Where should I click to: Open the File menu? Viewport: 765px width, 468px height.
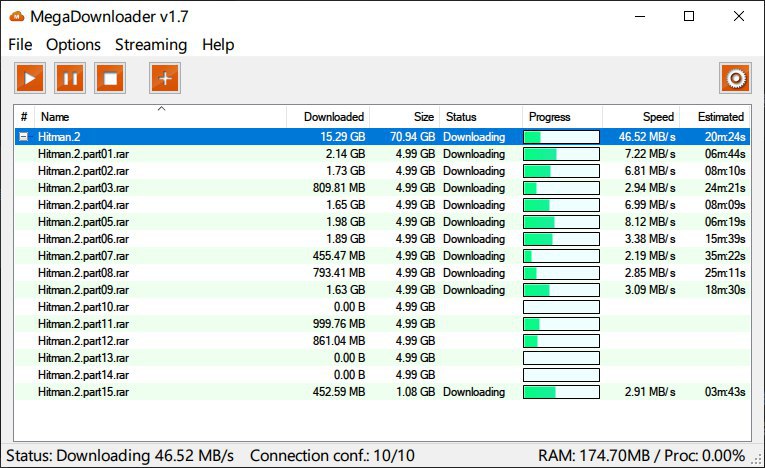click(x=20, y=45)
